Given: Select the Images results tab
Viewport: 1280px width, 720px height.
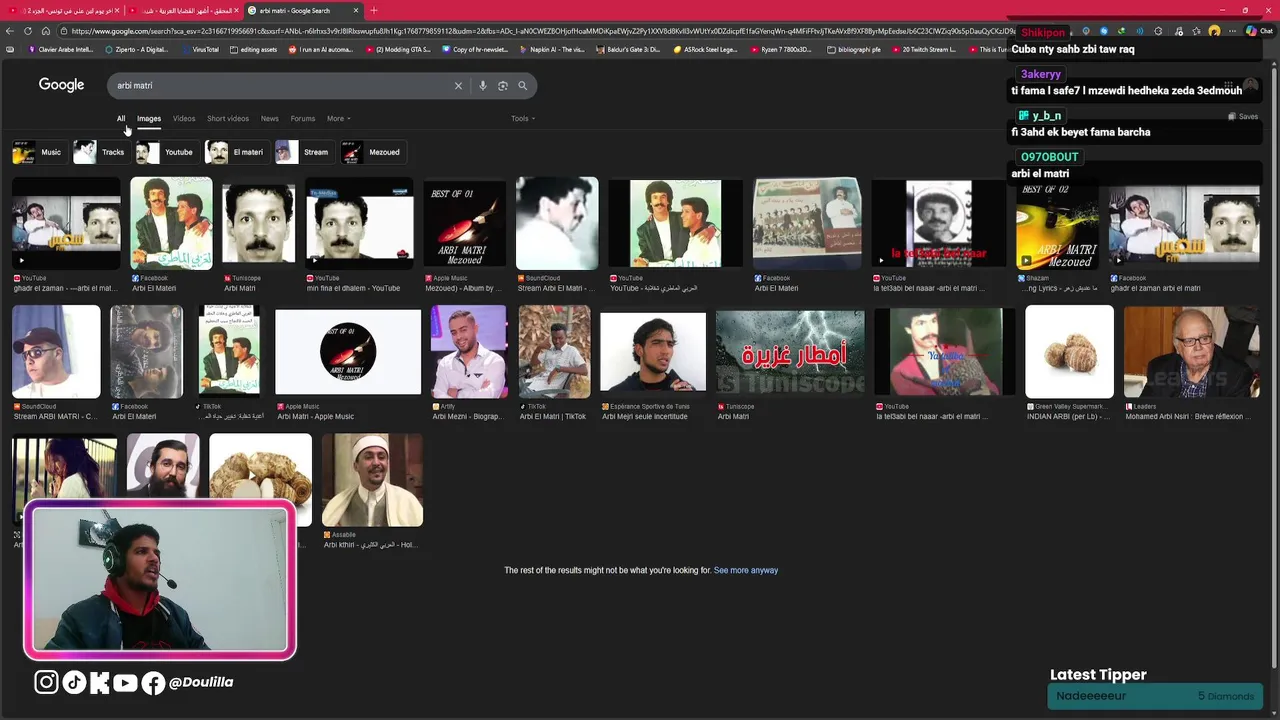Looking at the screenshot, I should point(149,119).
